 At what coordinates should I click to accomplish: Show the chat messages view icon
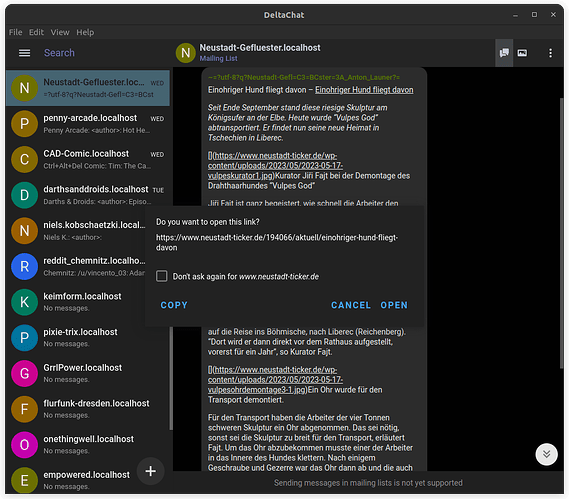tap(504, 53)
